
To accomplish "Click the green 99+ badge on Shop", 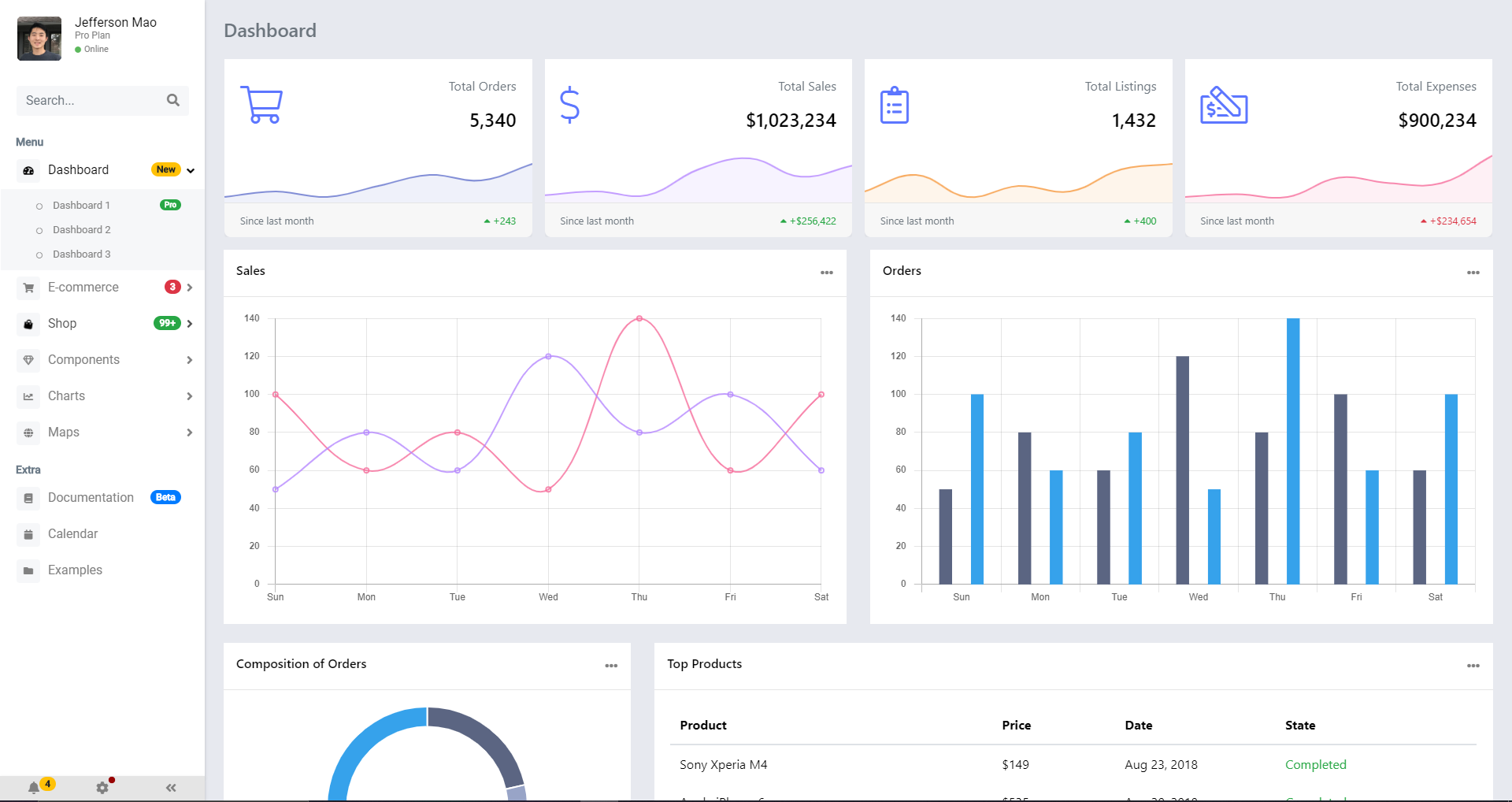I will tap(167, 323).
